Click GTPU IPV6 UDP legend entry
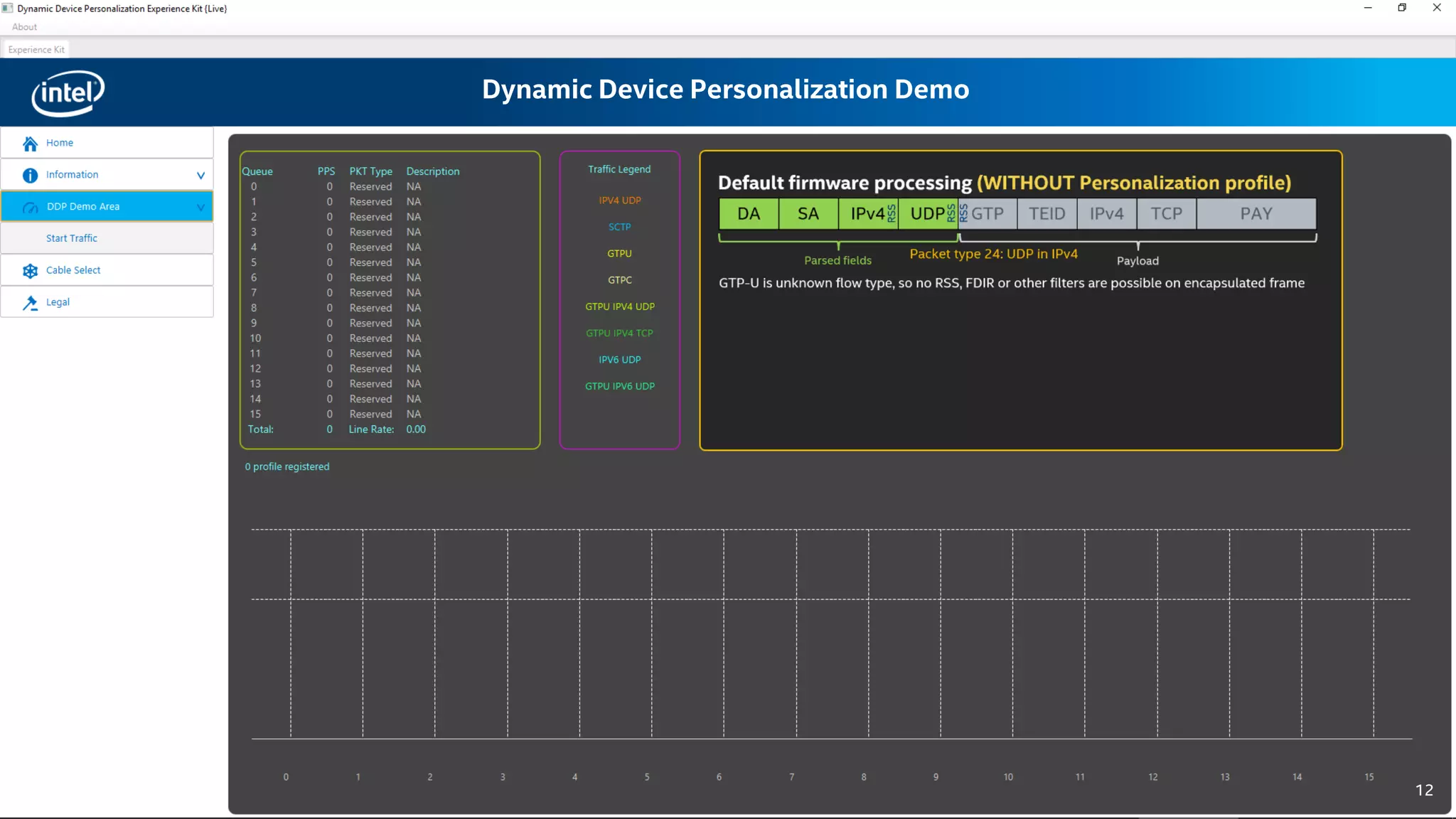Screen dimensions: 1456x819 [x=619, y=386]
